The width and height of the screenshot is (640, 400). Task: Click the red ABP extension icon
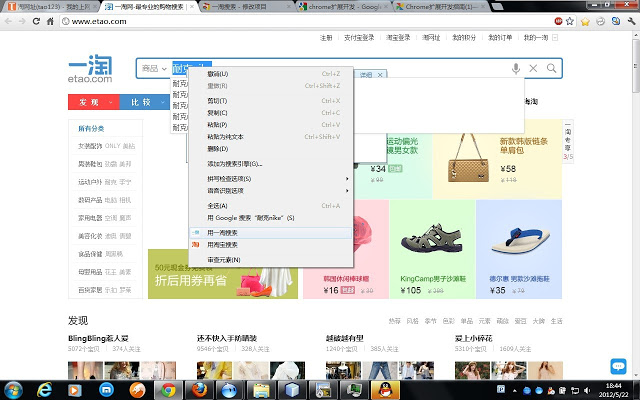click(x=558, y=21)
